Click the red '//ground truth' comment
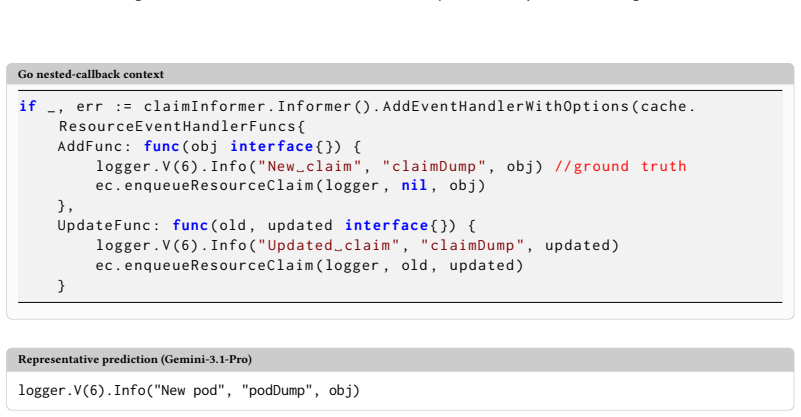The height and width of the screenshot is (417, 801). (x=621, y=166)
